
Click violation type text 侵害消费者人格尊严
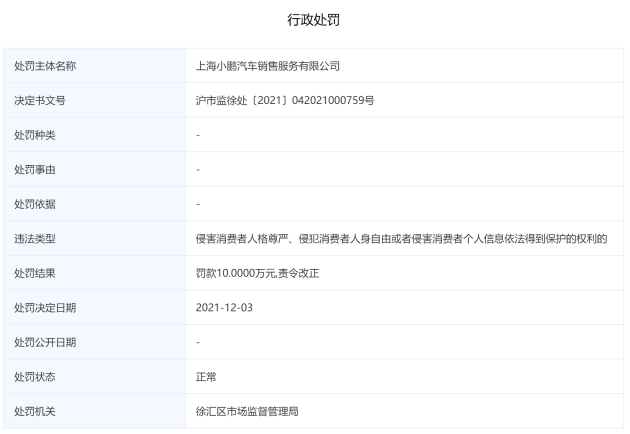pos(242,239)
